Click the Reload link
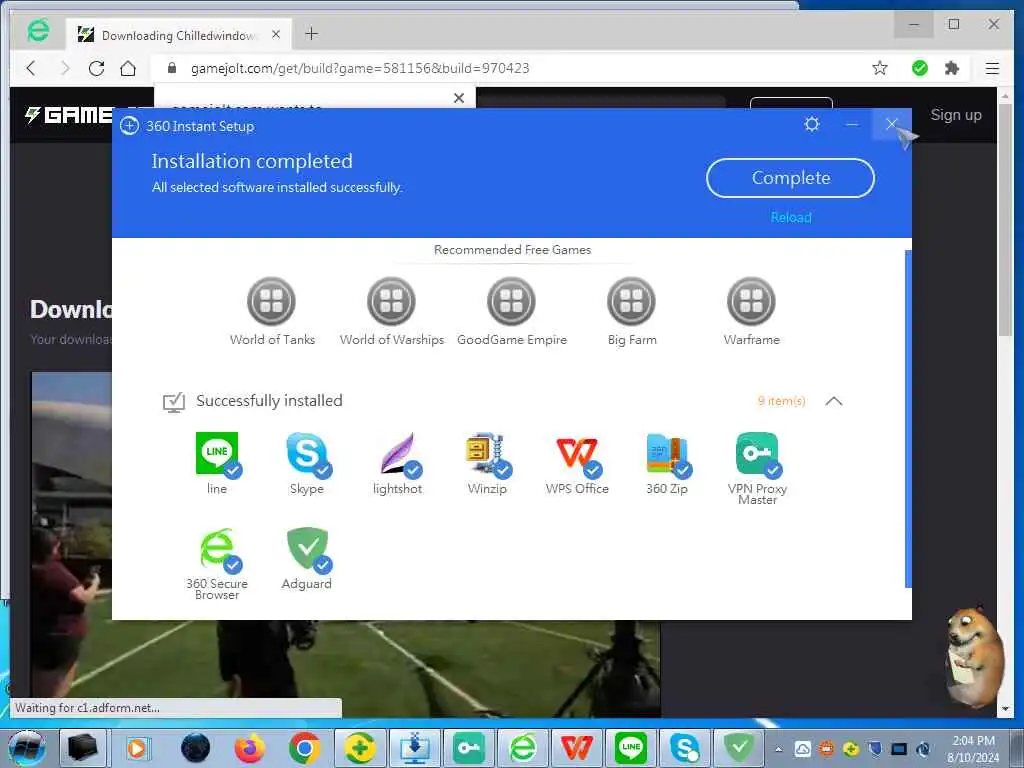1024x768 pixels. 791,217
